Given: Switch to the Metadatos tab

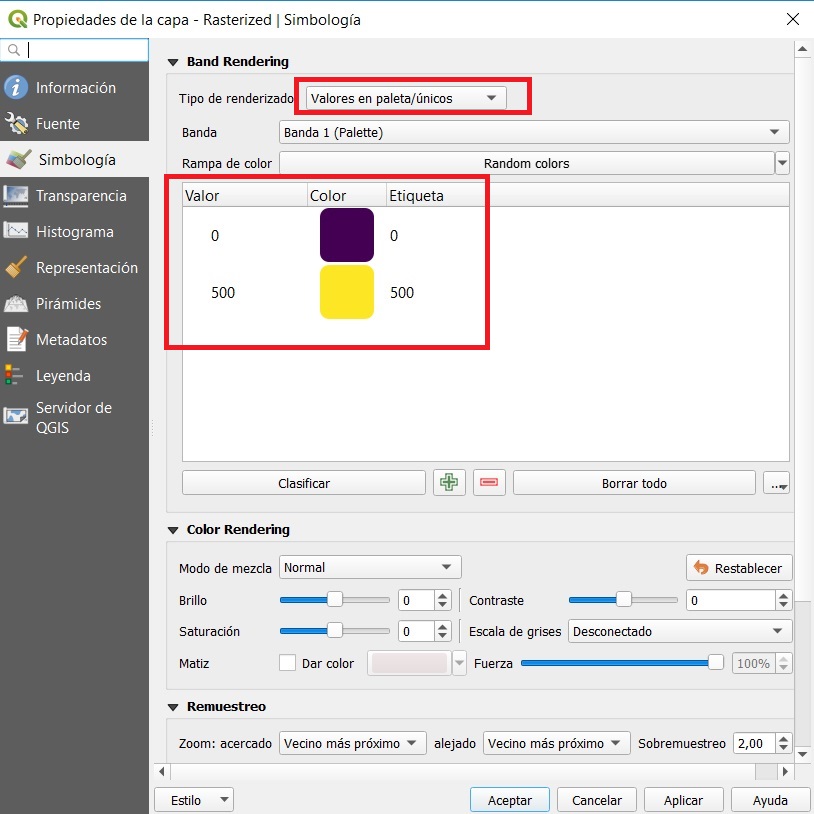Looking at the screenshot, I should [70, 340].
